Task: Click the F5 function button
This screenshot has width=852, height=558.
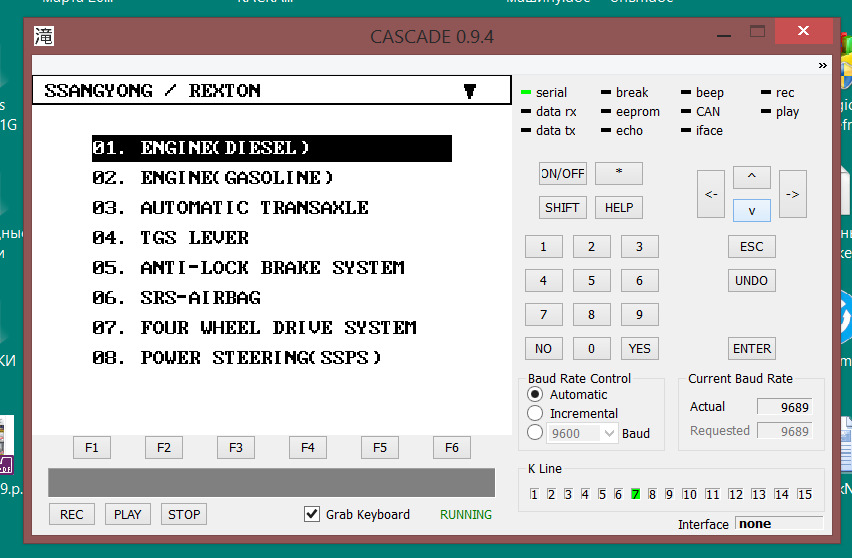Action: (380, 448)
